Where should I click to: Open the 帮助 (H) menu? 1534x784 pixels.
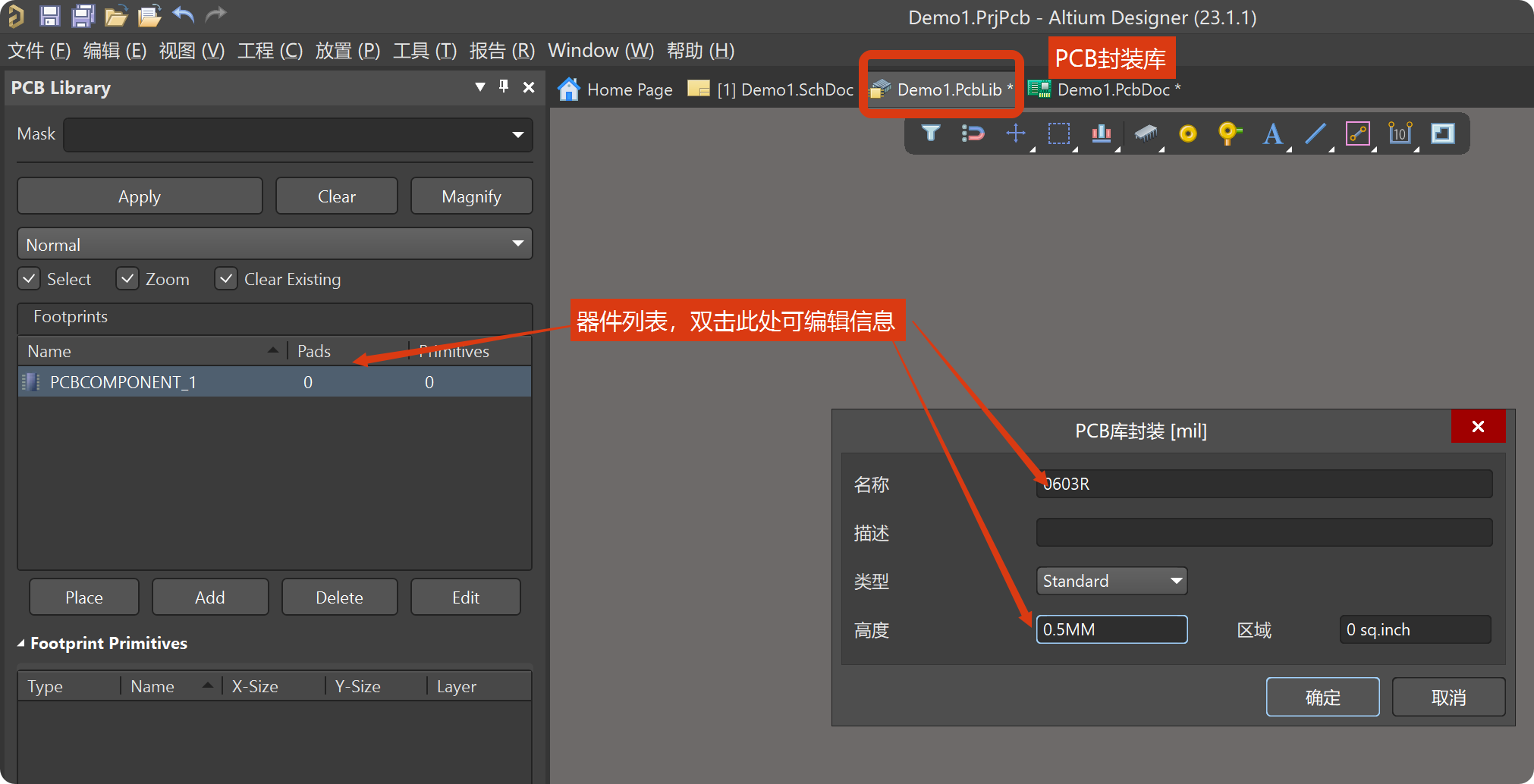point(700,51)
